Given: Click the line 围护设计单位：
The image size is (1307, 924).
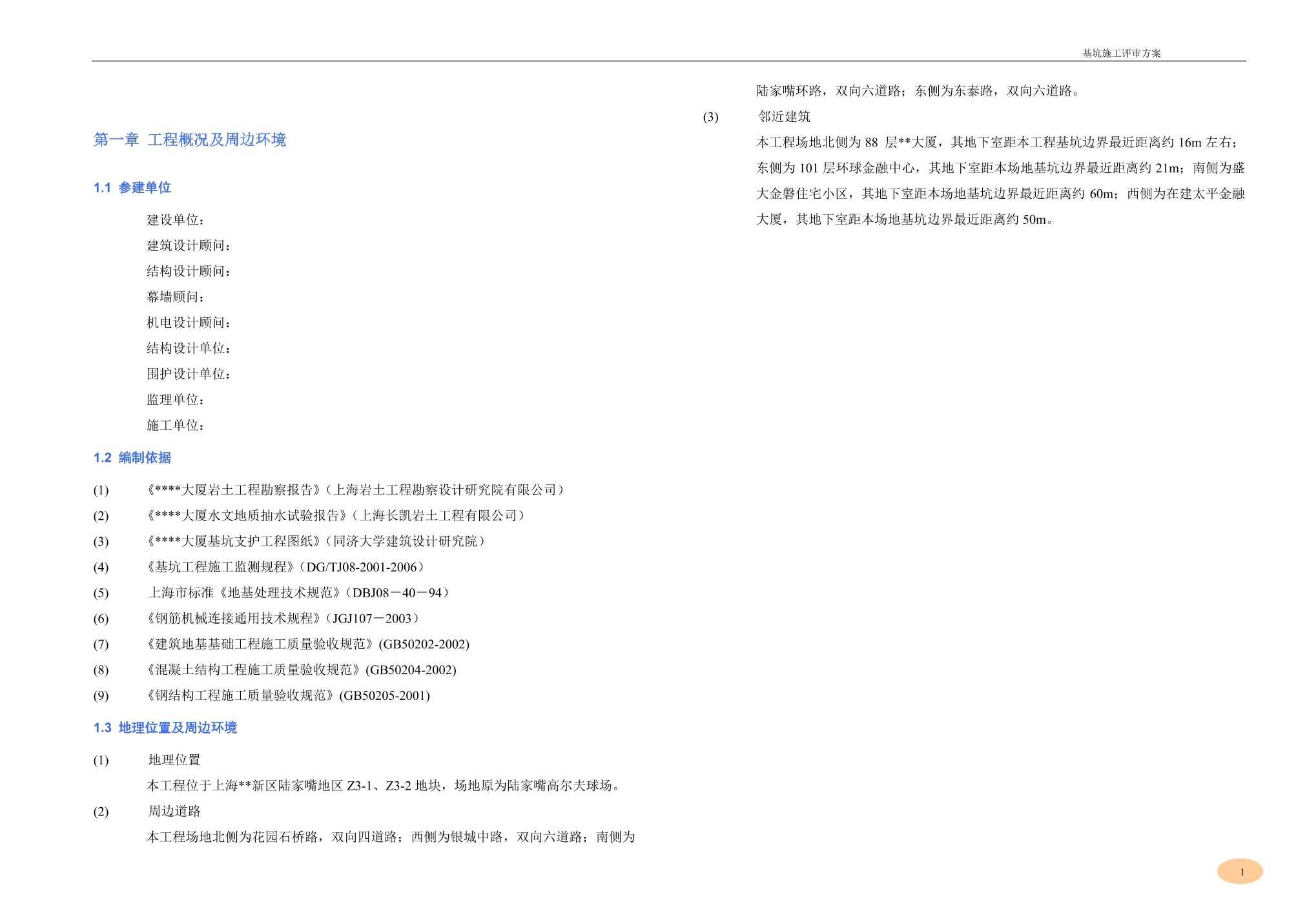Looking at the screenshot, I should (x=189, y=374).
